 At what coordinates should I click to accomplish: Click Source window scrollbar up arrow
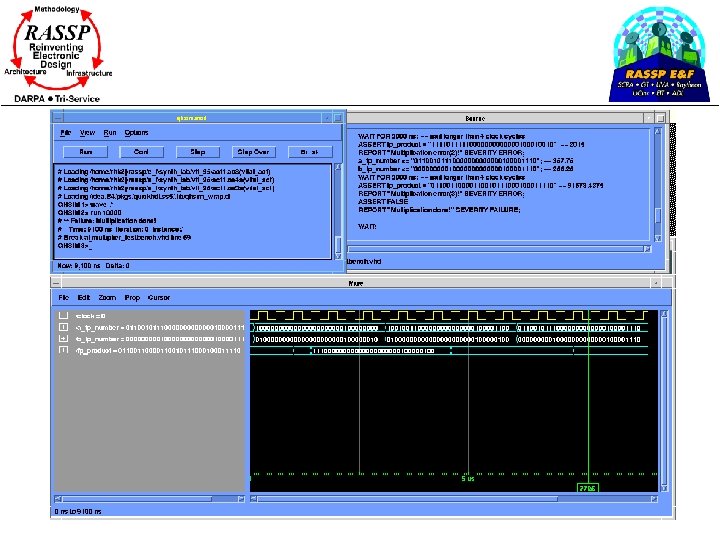pos(658,132)
